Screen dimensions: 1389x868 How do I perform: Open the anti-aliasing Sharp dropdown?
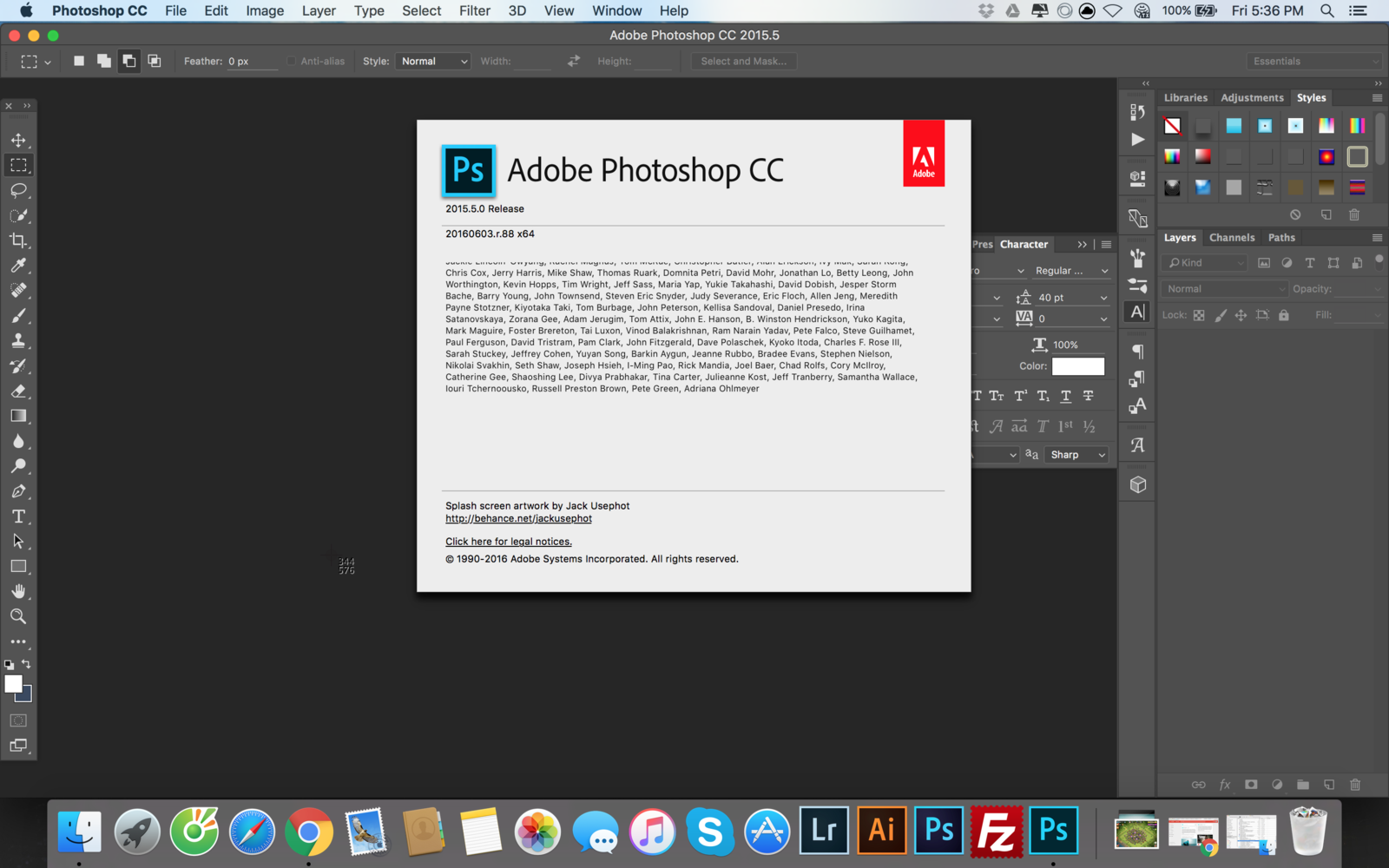1076,455
